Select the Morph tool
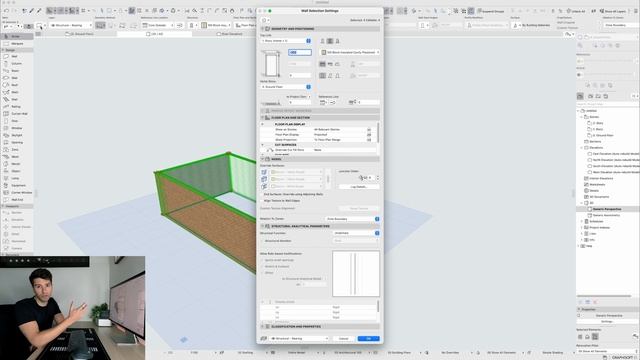640x360 pixels. (x=16, y=164)
